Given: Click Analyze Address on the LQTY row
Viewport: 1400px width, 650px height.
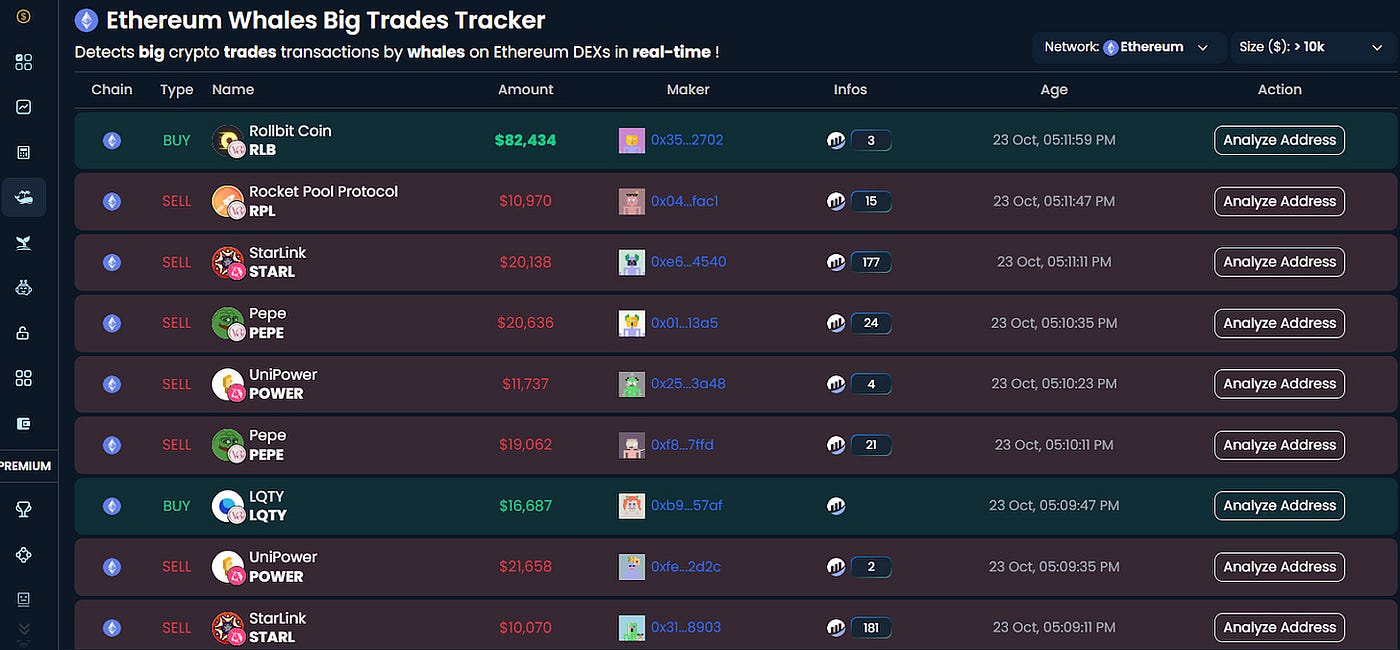Looking at the screenshot, I should (1279, 505).
